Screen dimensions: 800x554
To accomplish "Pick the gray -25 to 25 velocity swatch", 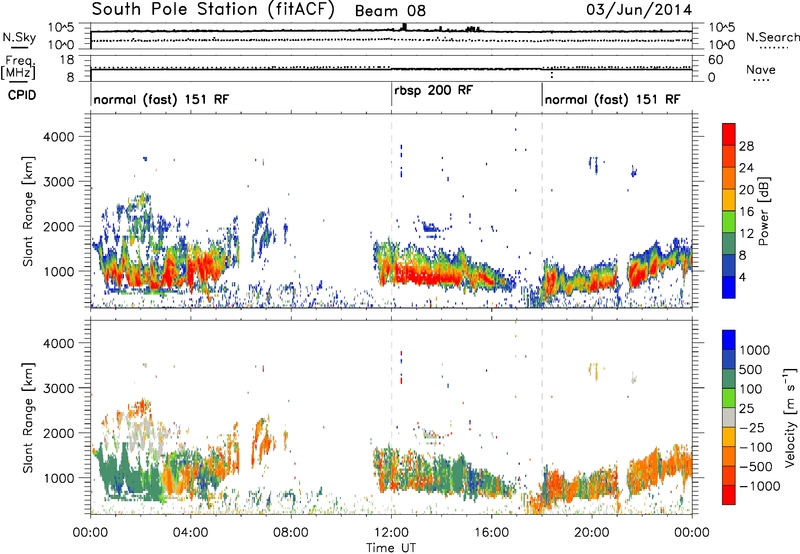I will (729, 417).
